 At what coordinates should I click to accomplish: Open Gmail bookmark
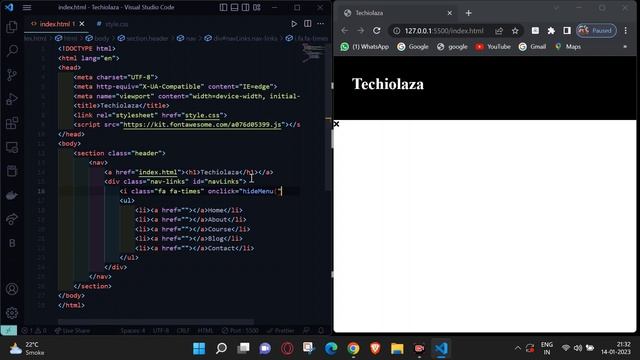532,47
